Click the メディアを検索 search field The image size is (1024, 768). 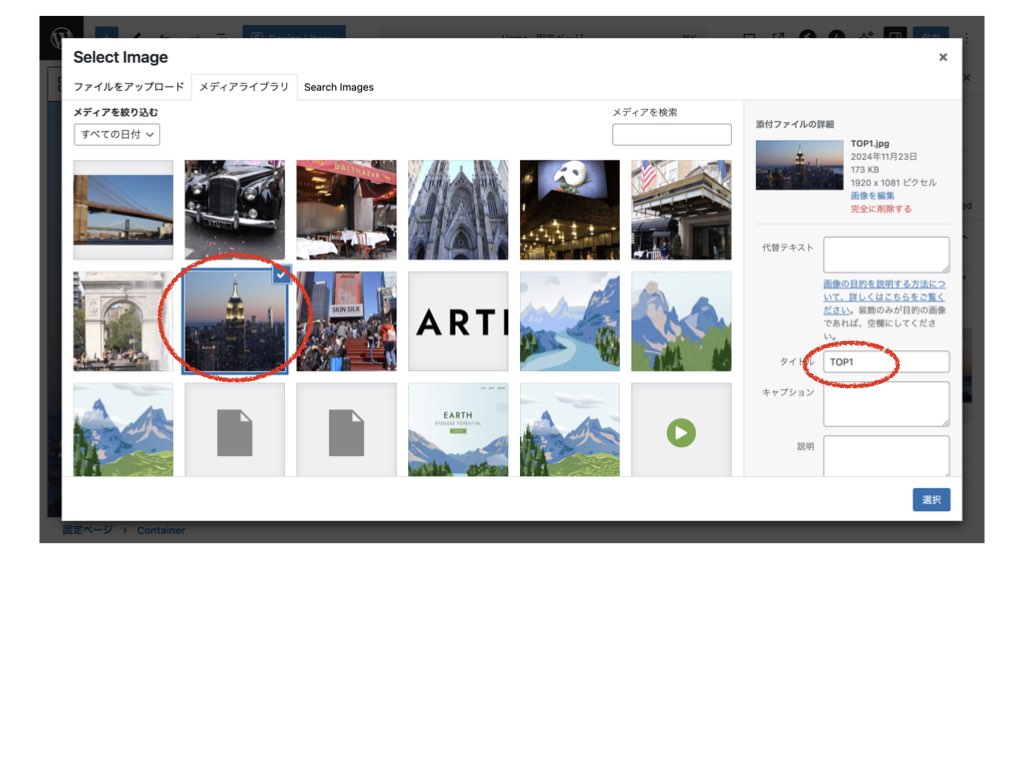671,135
